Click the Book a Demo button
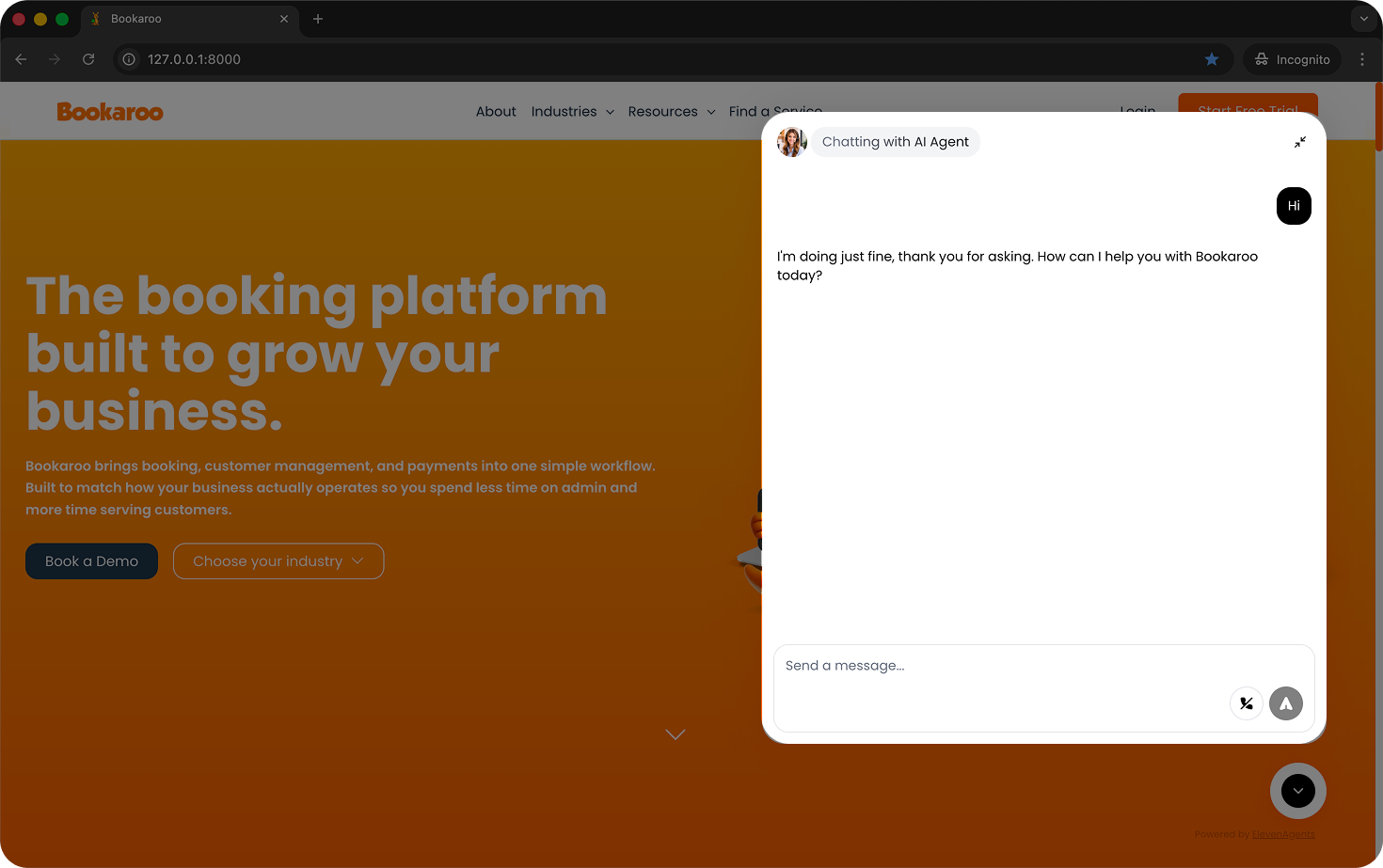Image resolution: width=1383 pixels, height=868 pixels. 91,560
